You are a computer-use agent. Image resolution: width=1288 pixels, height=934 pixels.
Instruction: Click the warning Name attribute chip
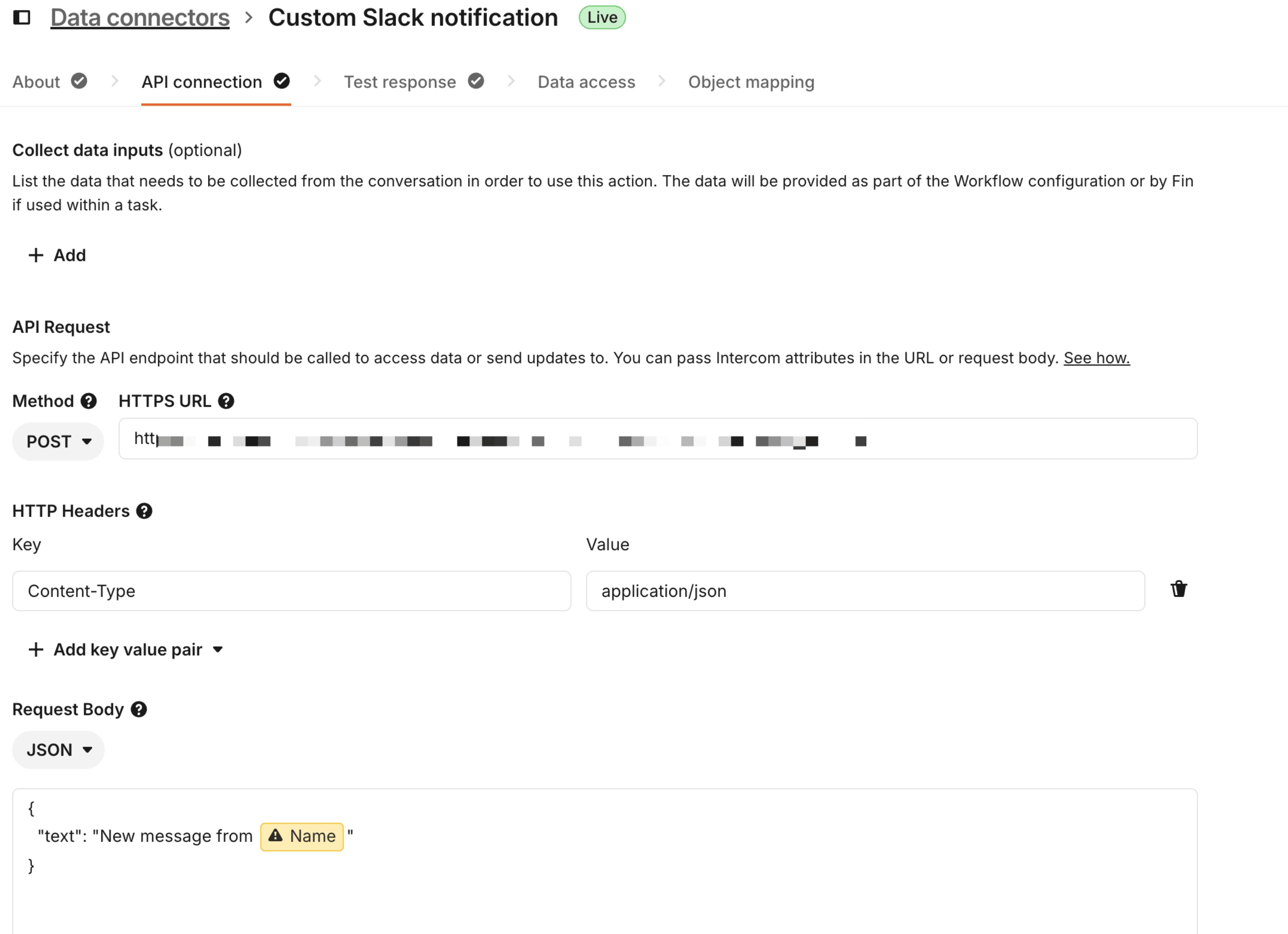(302, 837)
